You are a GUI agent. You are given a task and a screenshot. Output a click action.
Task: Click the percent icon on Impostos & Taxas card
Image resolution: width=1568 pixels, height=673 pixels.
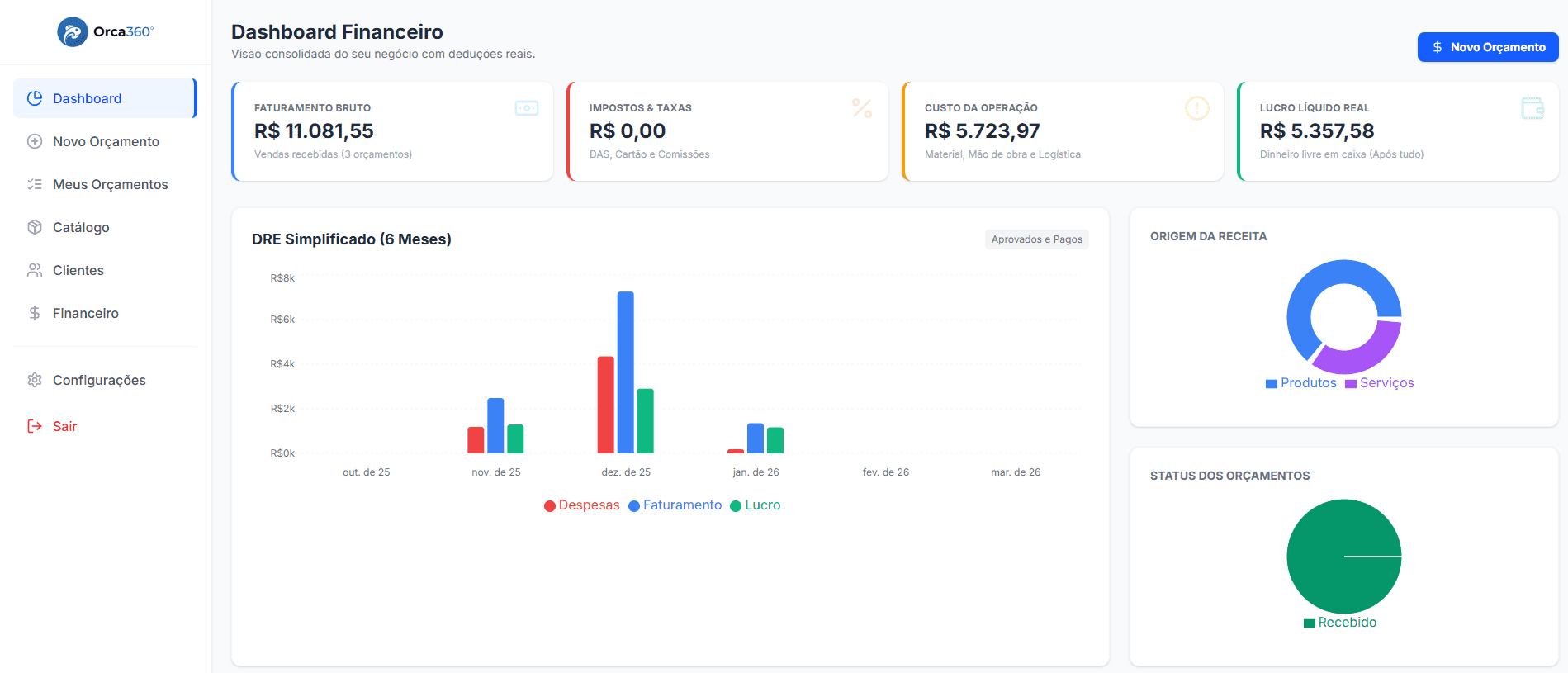coord(862,108)
